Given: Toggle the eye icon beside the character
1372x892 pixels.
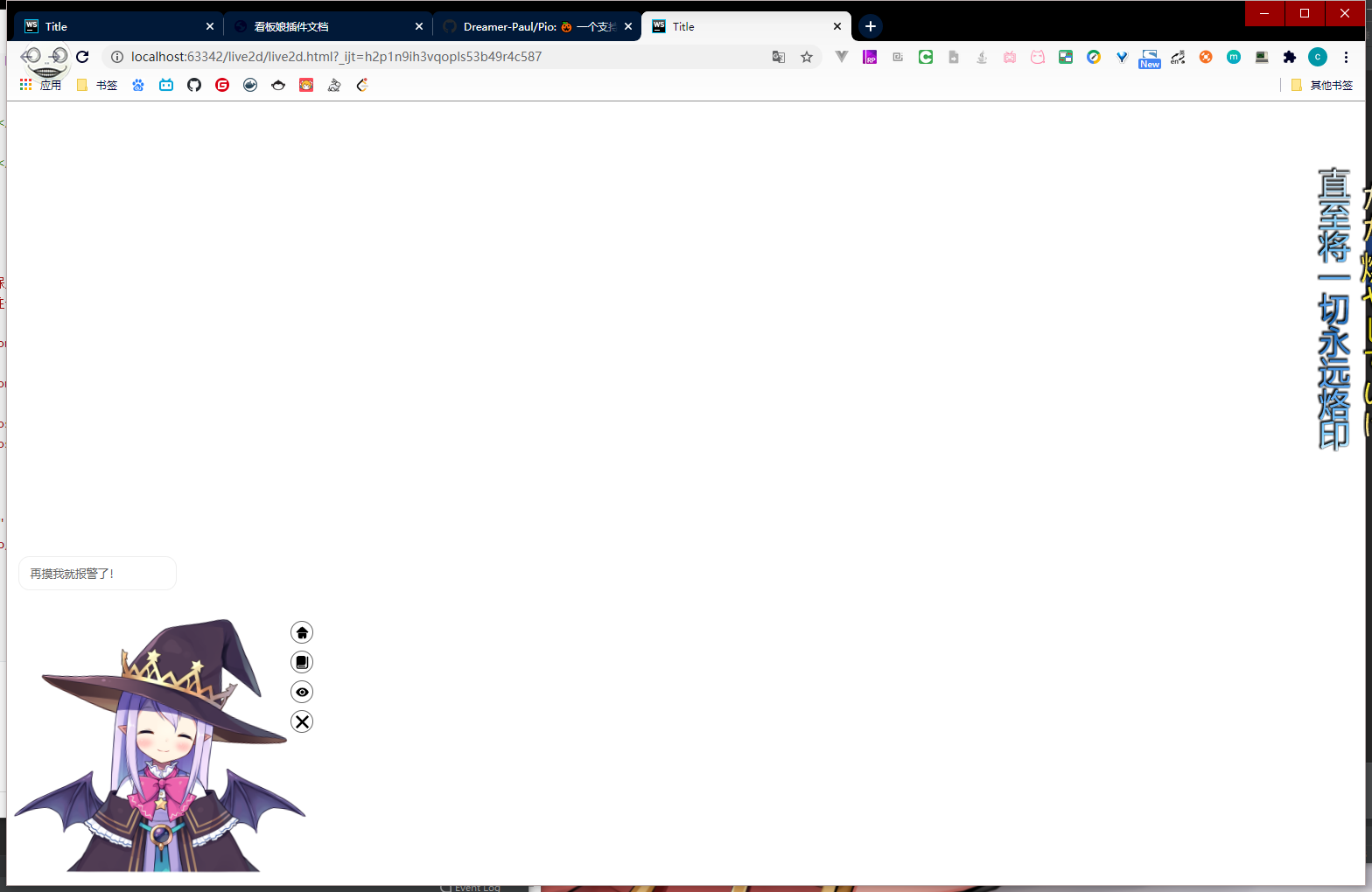Looking at the screenshot, I should [x=302, y=692].
